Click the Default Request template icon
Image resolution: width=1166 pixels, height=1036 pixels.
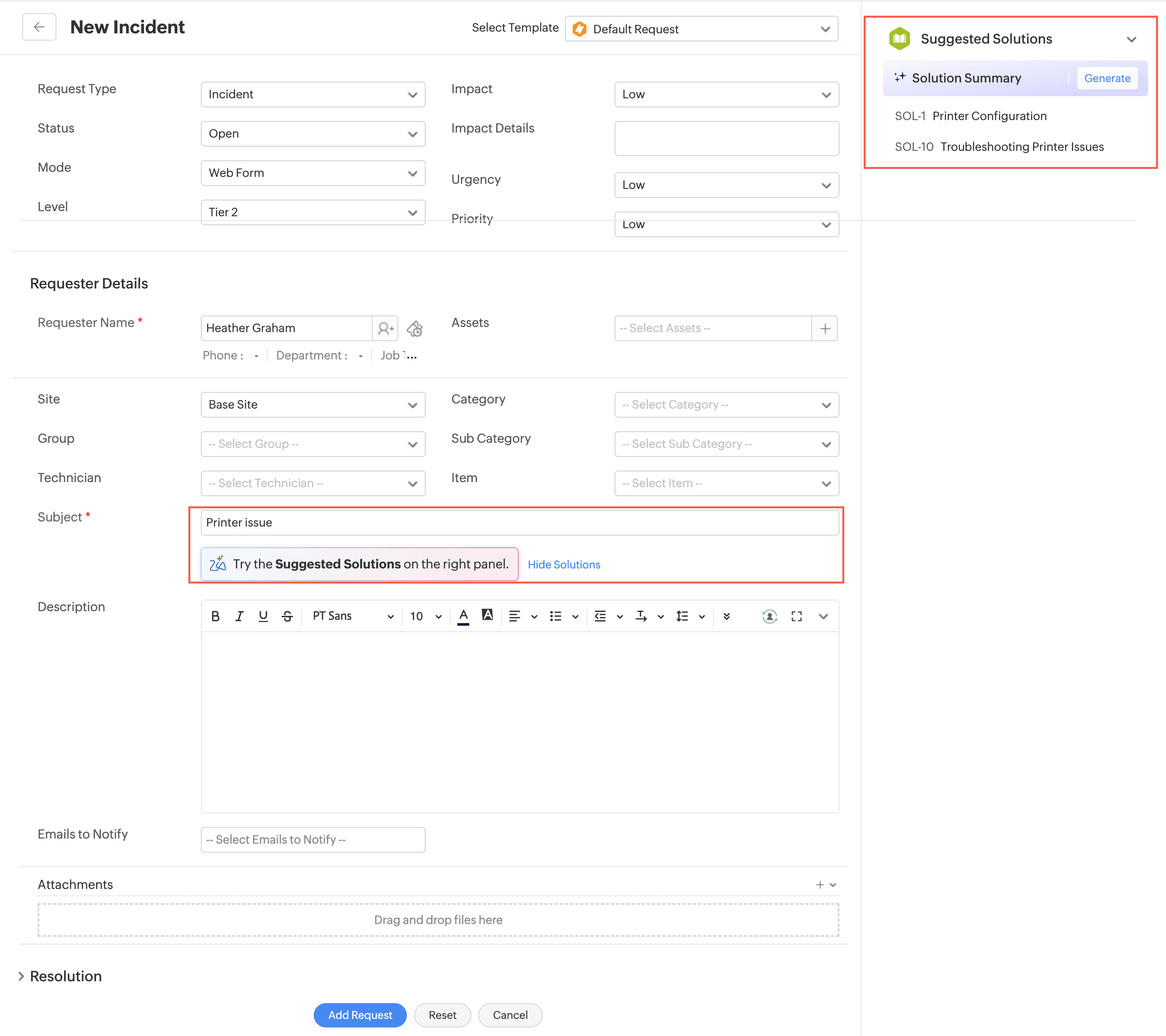point(580,29)
